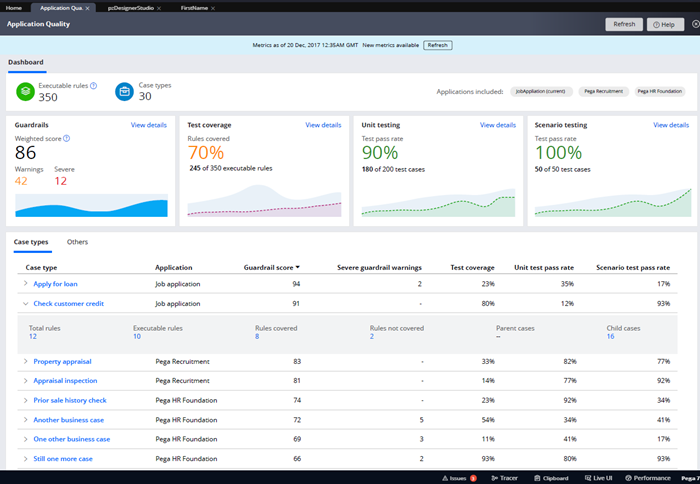Sort by Guardrail score column arrow
Screen dimensions: 700x484
(298, 267)
